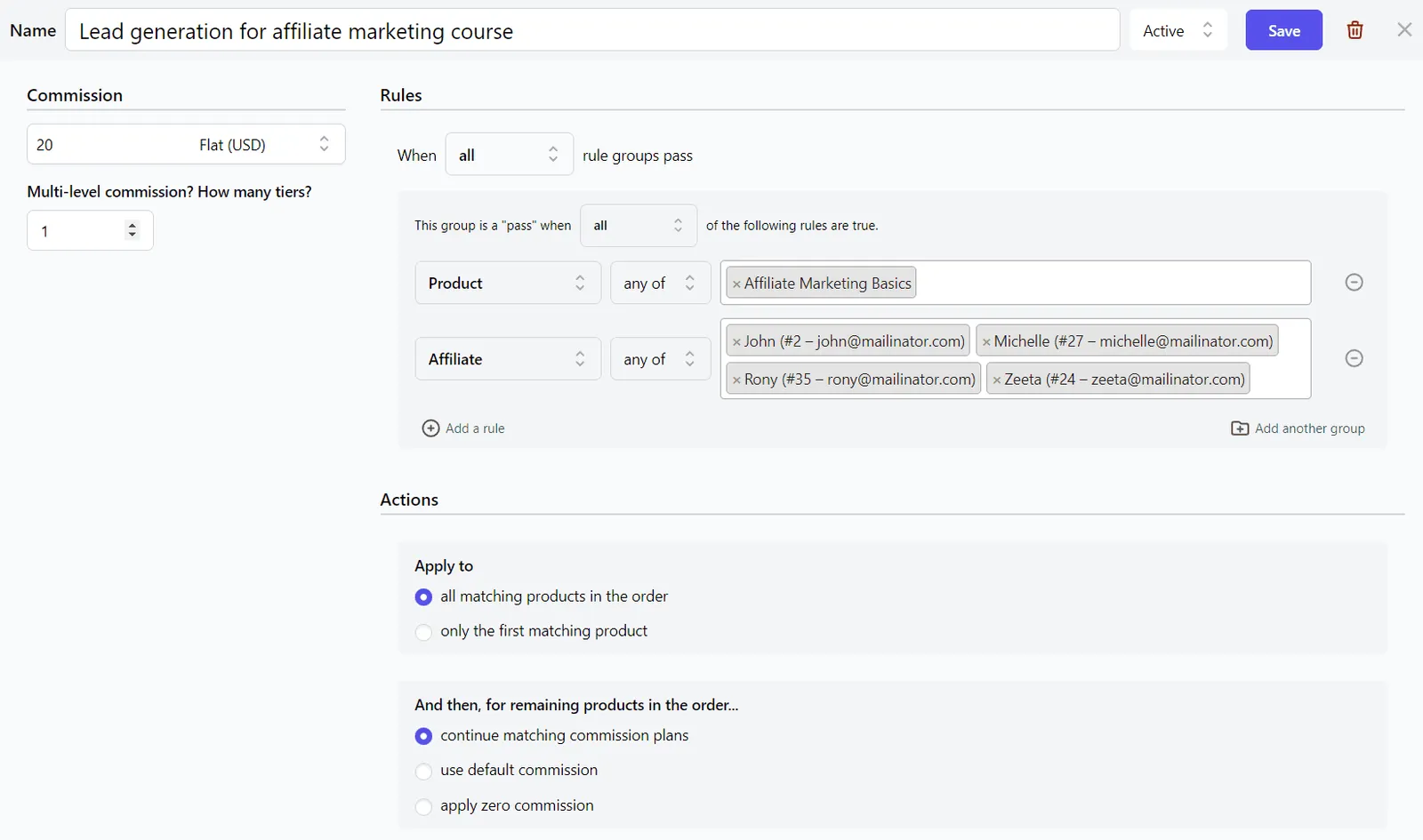The height and width of the screenshot is (840, 1423).
Task: Click the Add a rule link text
Action: pyautogui.click(x=475, y=428)
